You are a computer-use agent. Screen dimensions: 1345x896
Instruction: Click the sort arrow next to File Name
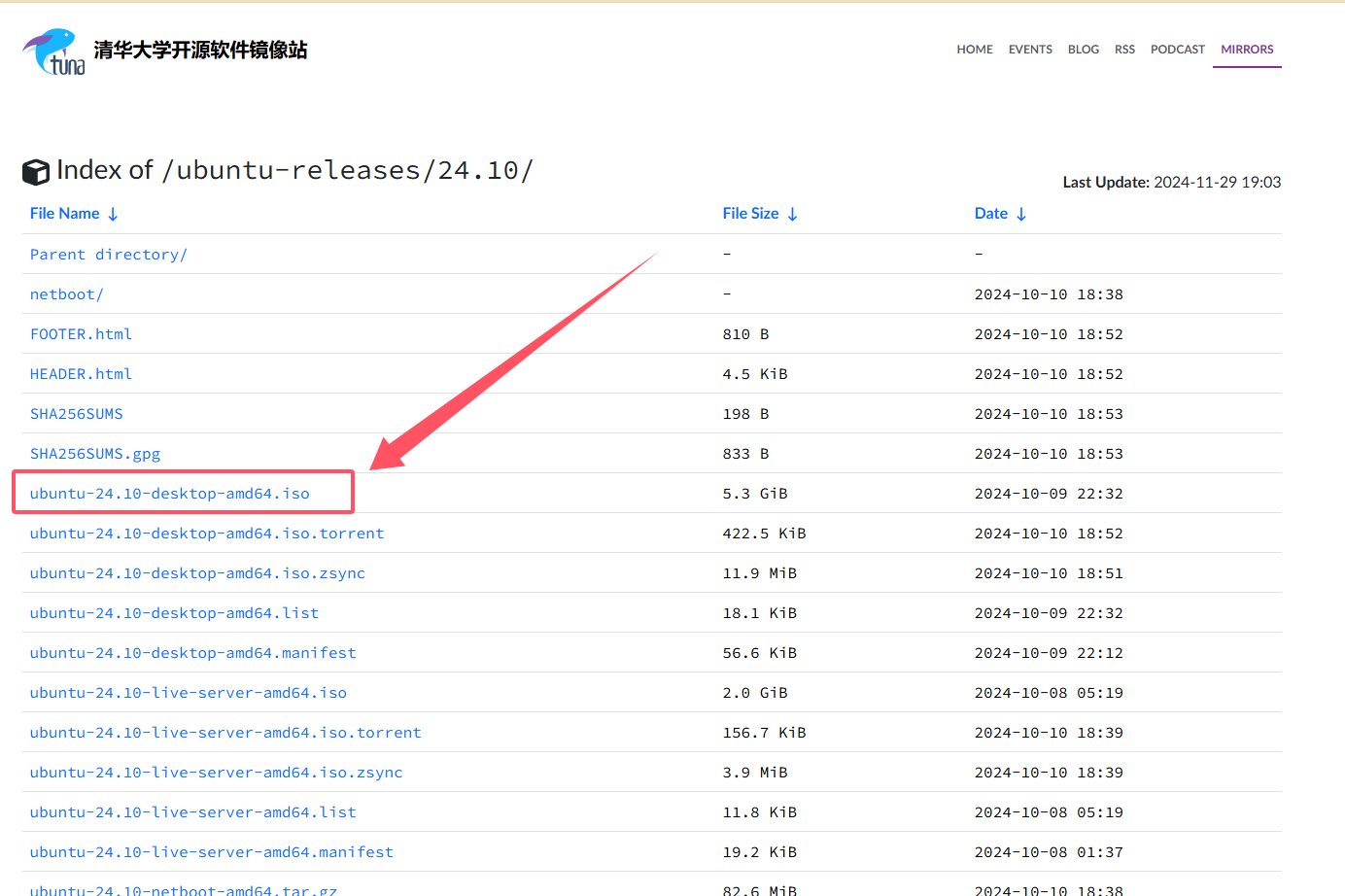113,214
